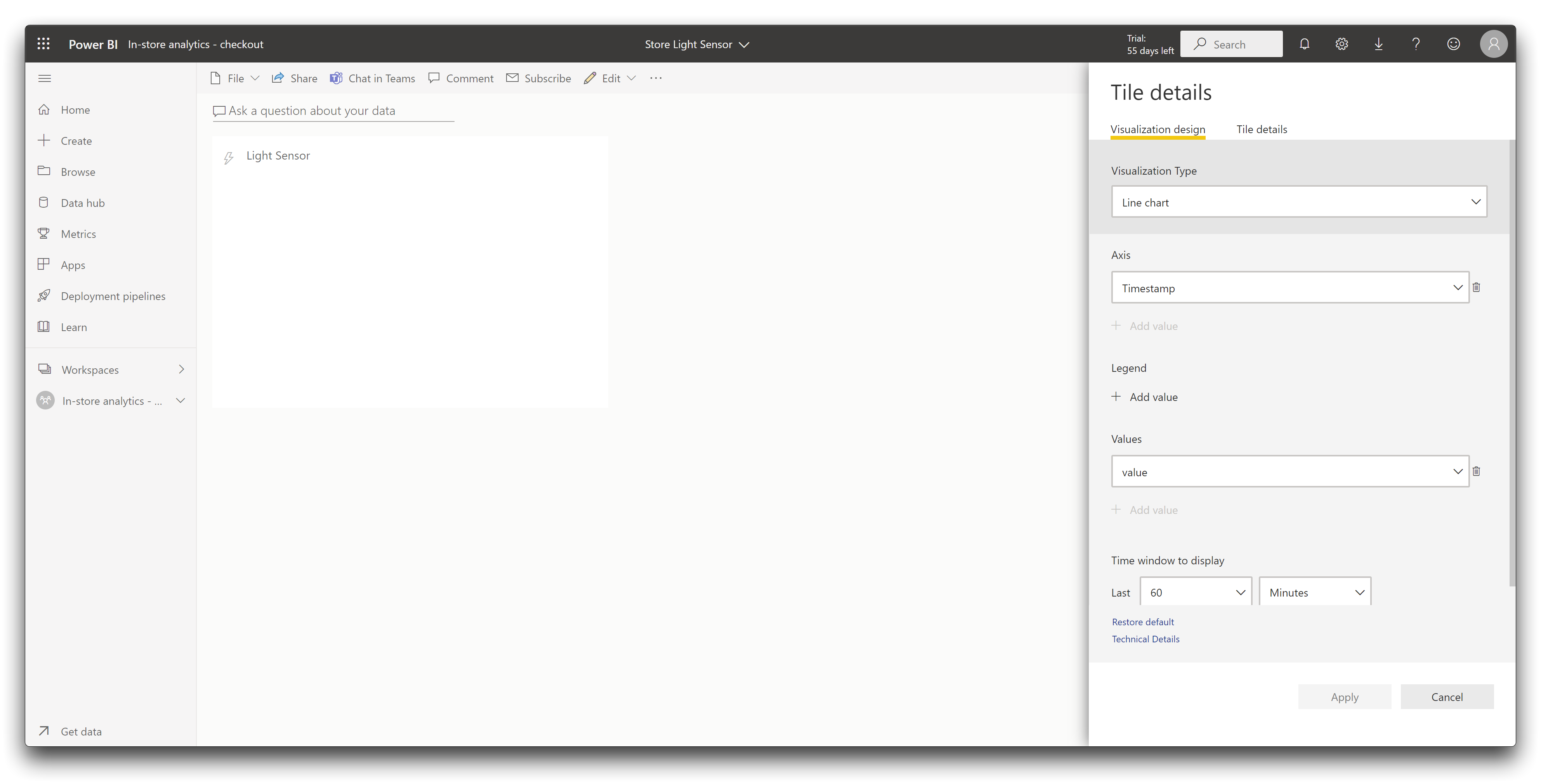Image resolution: width=1541 pixels, height=784 pixels.
Task: Click the Restore default link
Action: [1143, 622]
